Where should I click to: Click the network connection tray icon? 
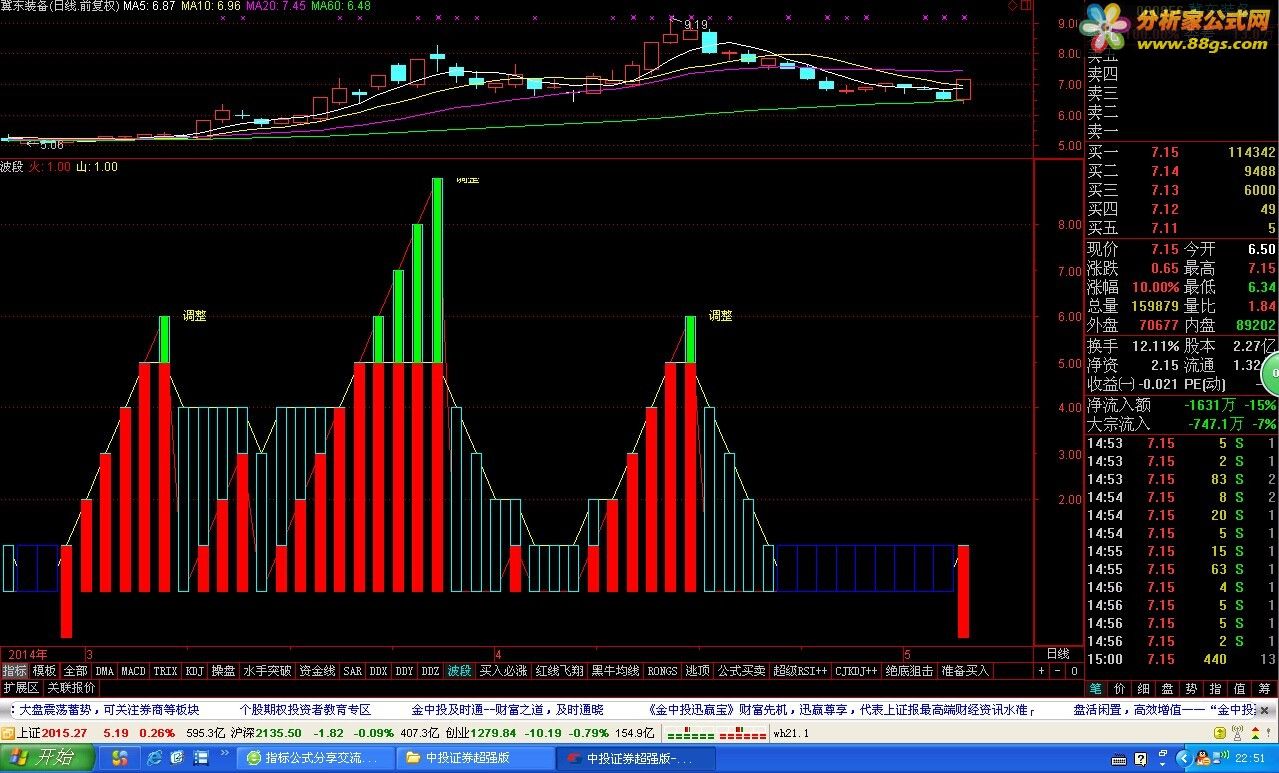point(1220,756)
